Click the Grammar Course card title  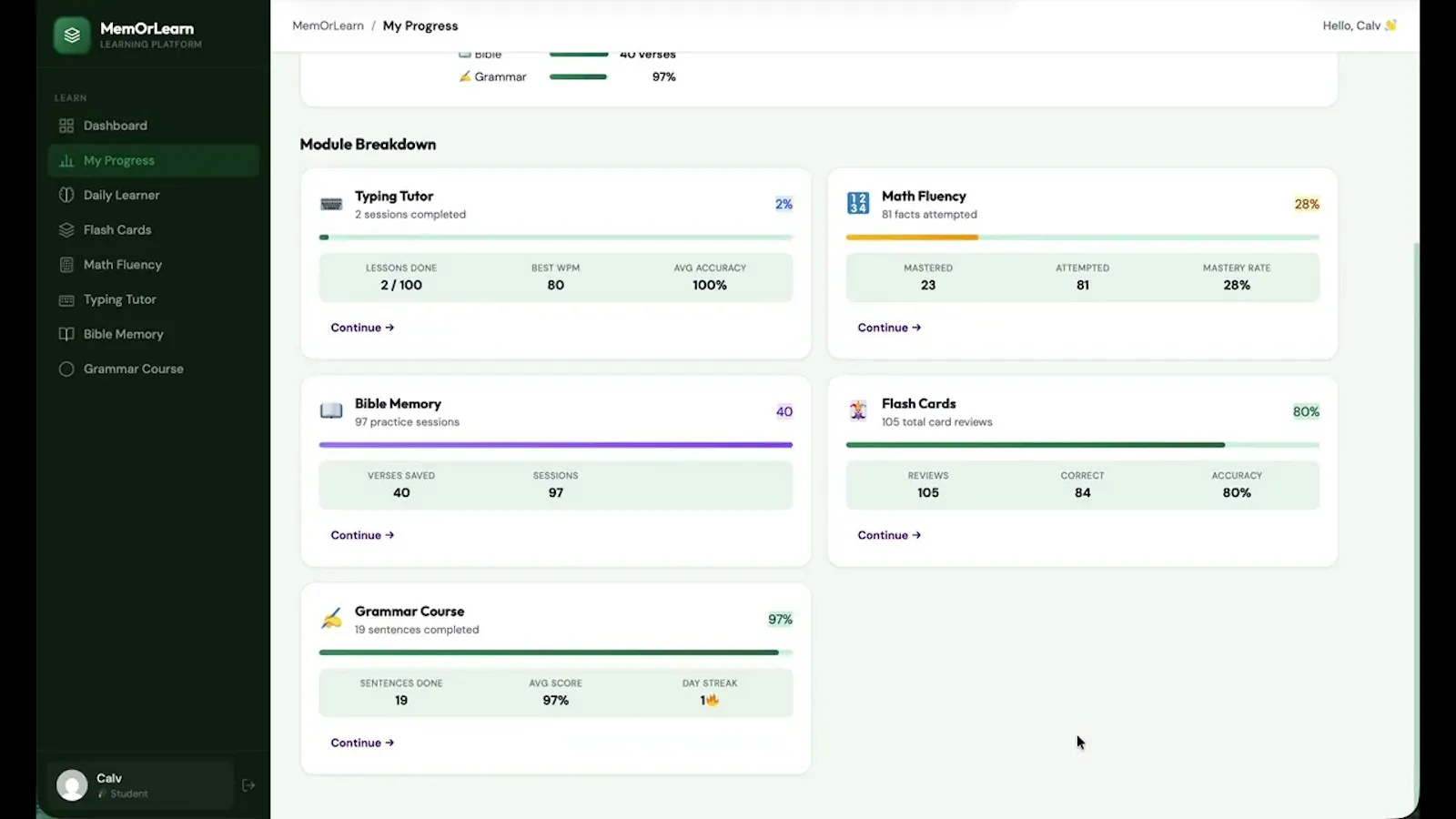pyautogui.click(x=409, y=611)
